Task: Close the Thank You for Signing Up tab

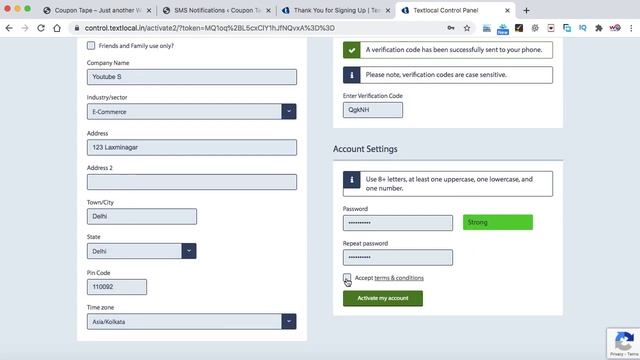Action: tap(388, 11)
